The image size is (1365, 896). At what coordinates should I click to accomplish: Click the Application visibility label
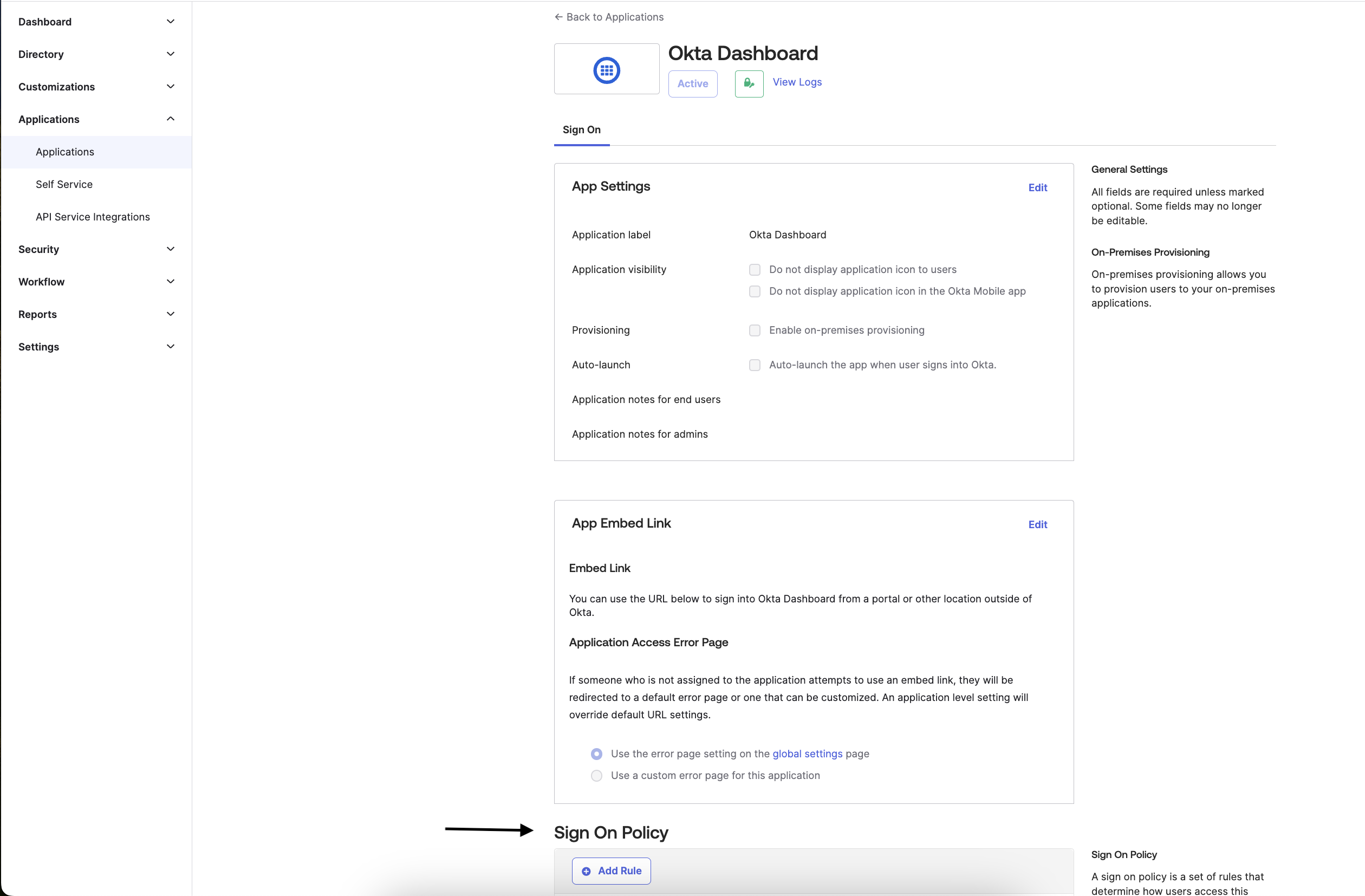click(x=619, y=270)
